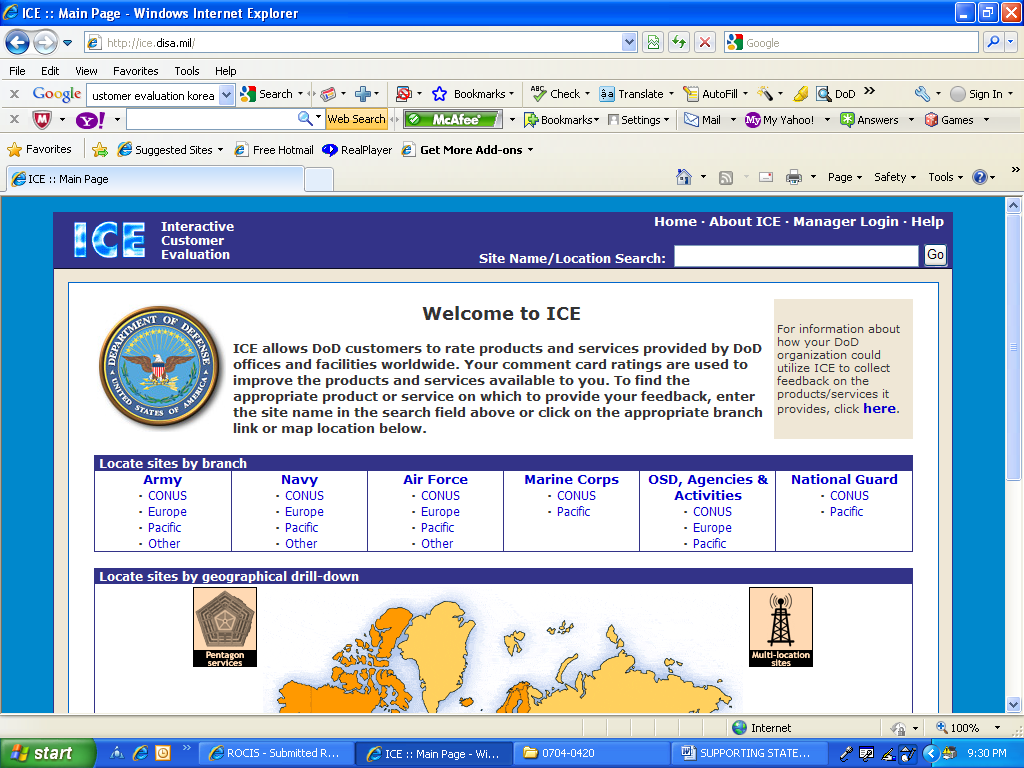Open the Tools menu in menu bar

point(187,71)
